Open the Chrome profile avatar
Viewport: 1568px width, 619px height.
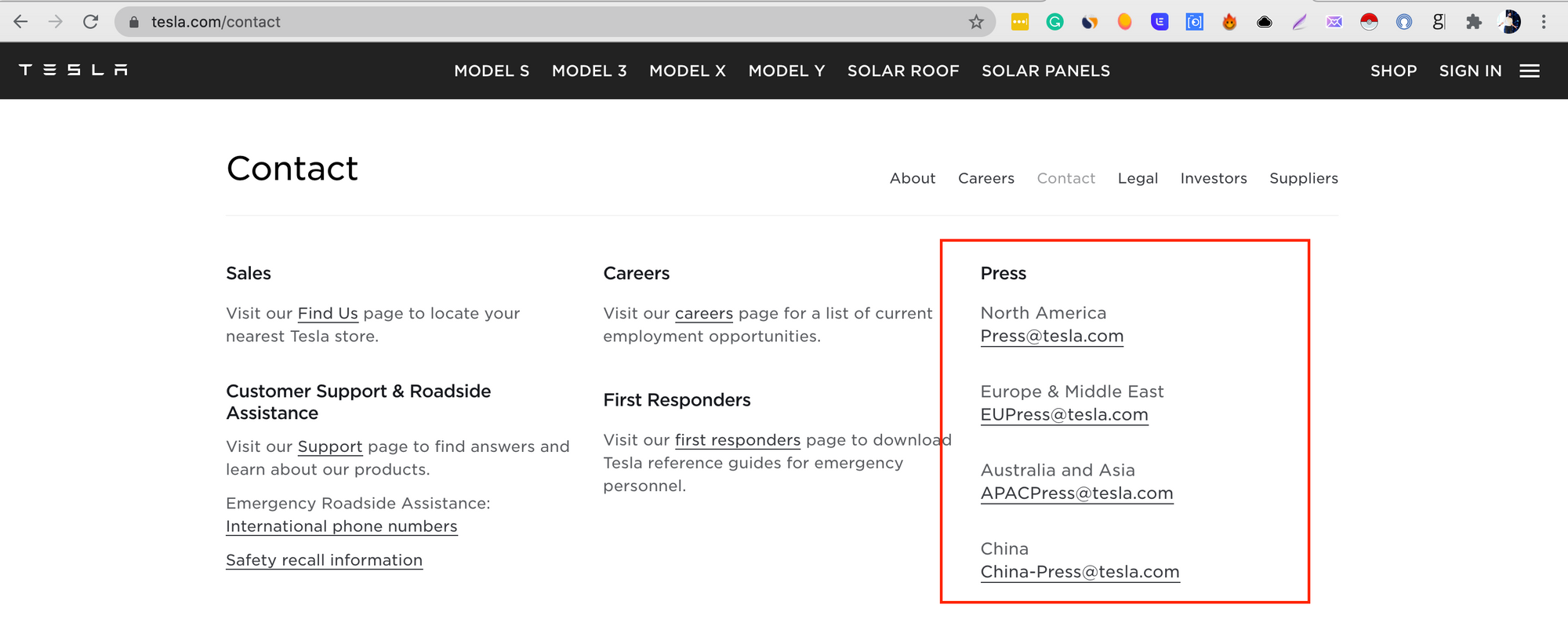tap(1509, 22)
